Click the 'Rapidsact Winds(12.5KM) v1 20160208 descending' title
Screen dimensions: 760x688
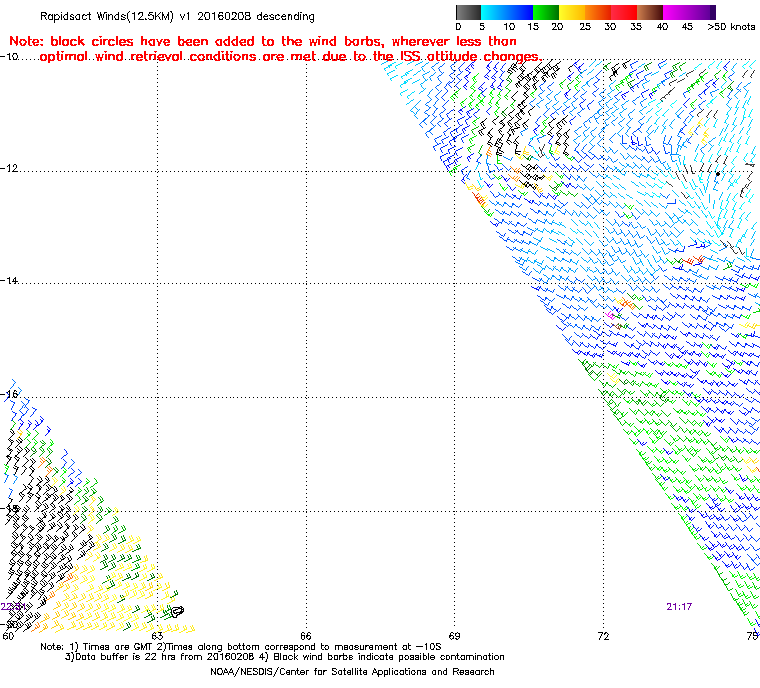tap(177, 16)
